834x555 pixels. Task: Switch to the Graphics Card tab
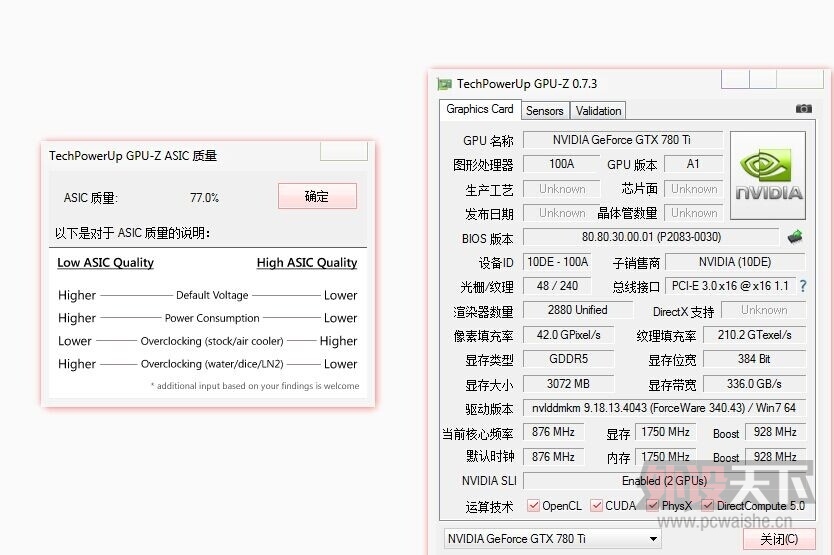click(479, 109)
